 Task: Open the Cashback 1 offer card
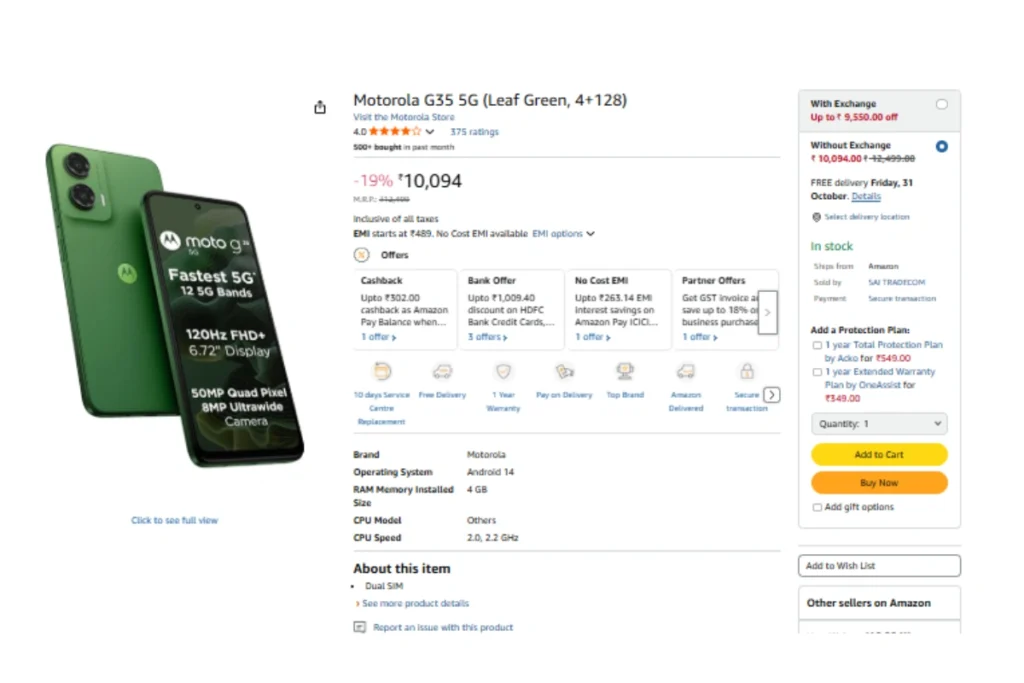click(404, 310)
